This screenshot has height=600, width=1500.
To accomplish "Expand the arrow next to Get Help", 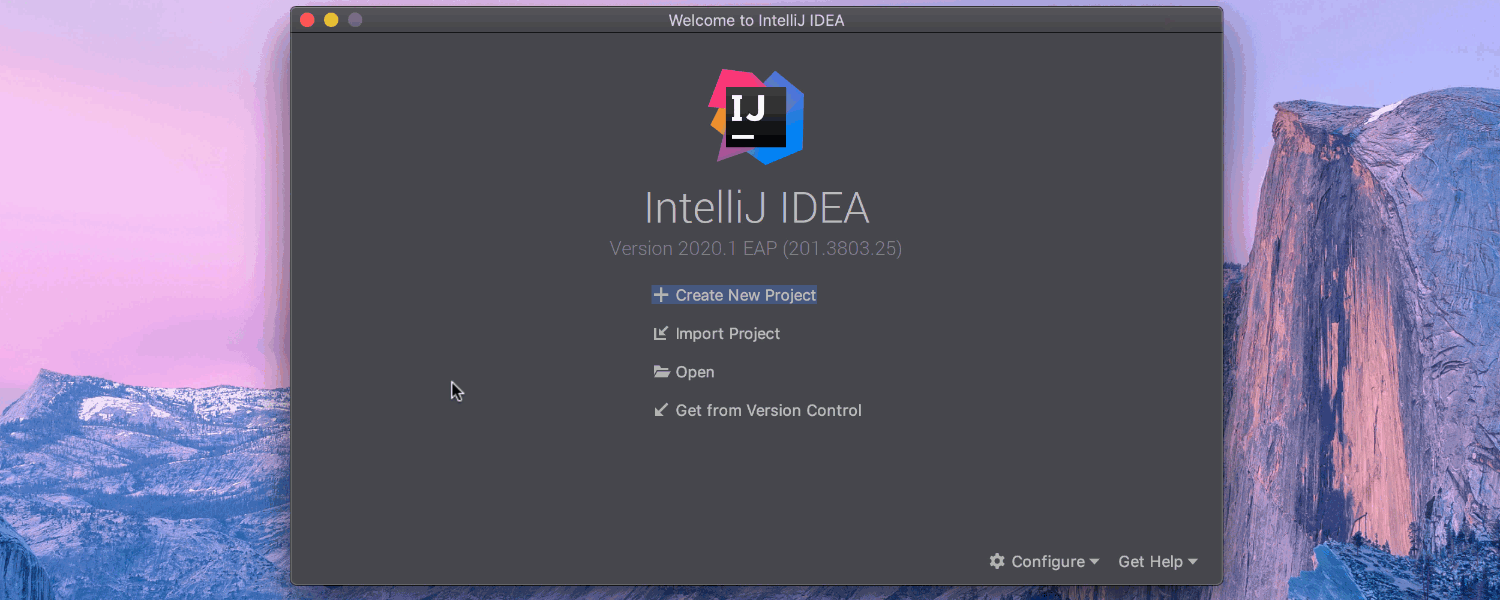I will coord(1193,562).
